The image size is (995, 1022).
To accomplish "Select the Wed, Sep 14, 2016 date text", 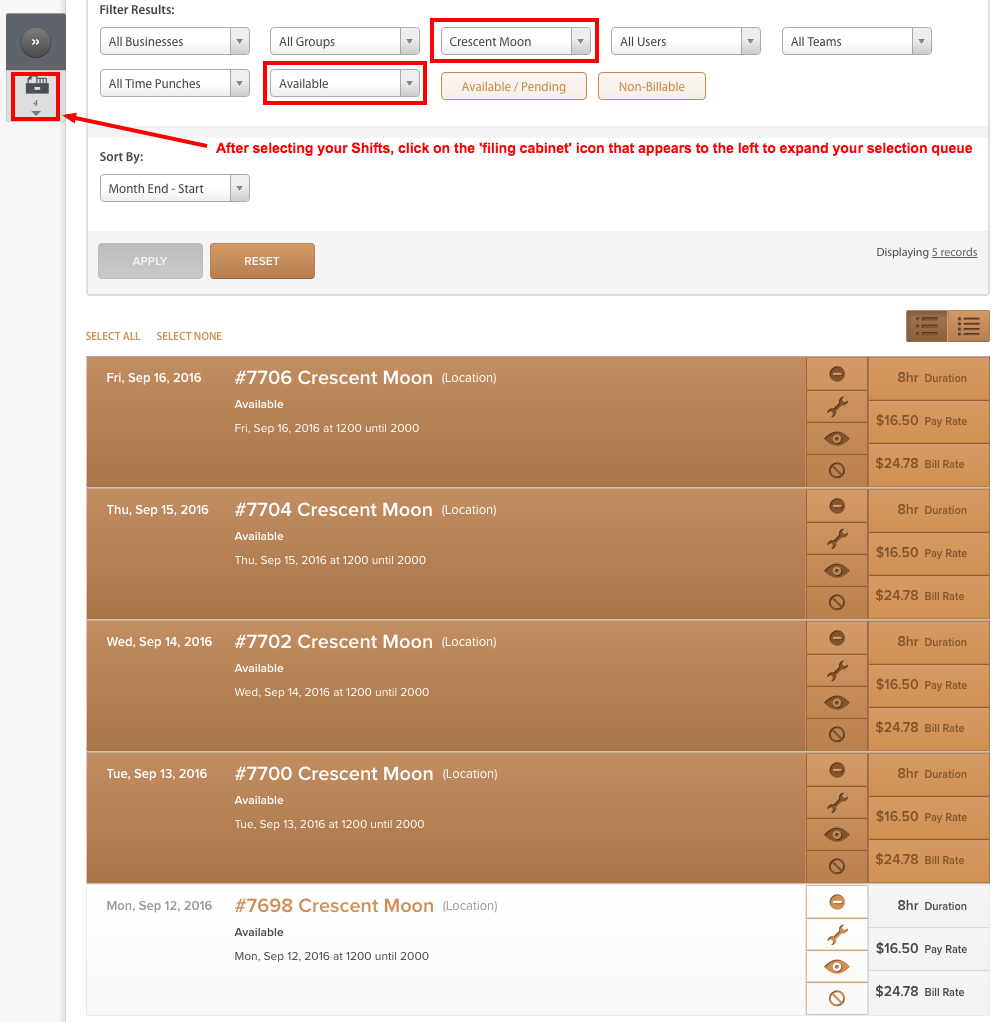I will pos(159,642).
